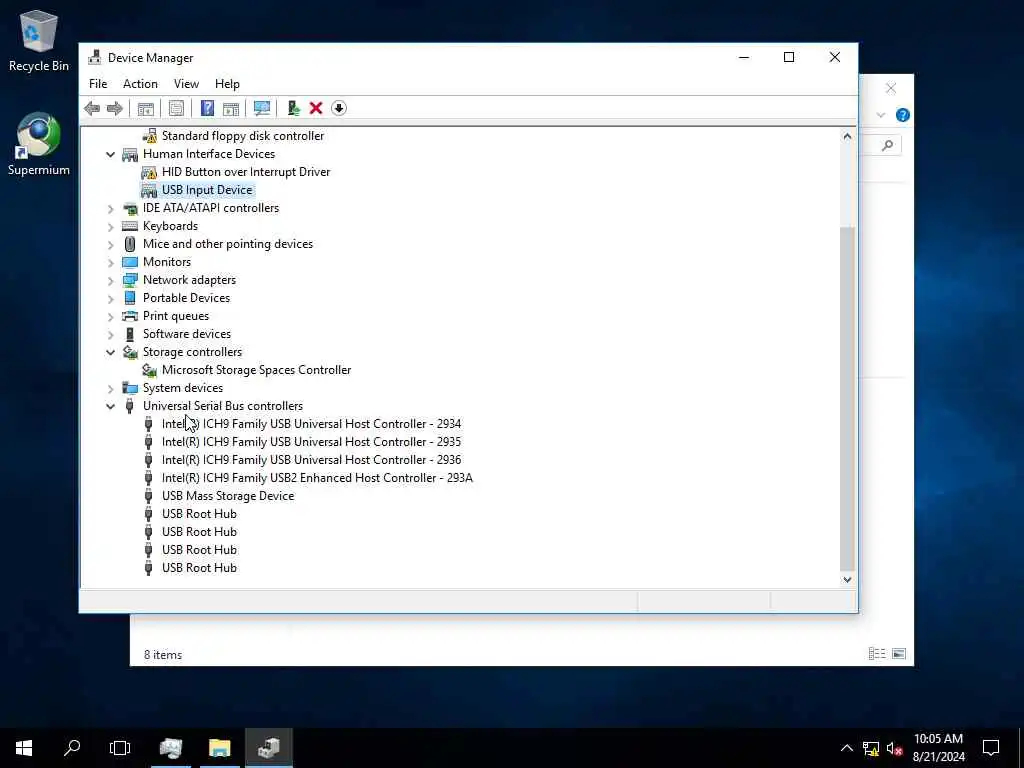Image resolution: width=1024 pixels, height=768 pixels.
Task: Open Task View in the taskbar
Action: [120, 748]
